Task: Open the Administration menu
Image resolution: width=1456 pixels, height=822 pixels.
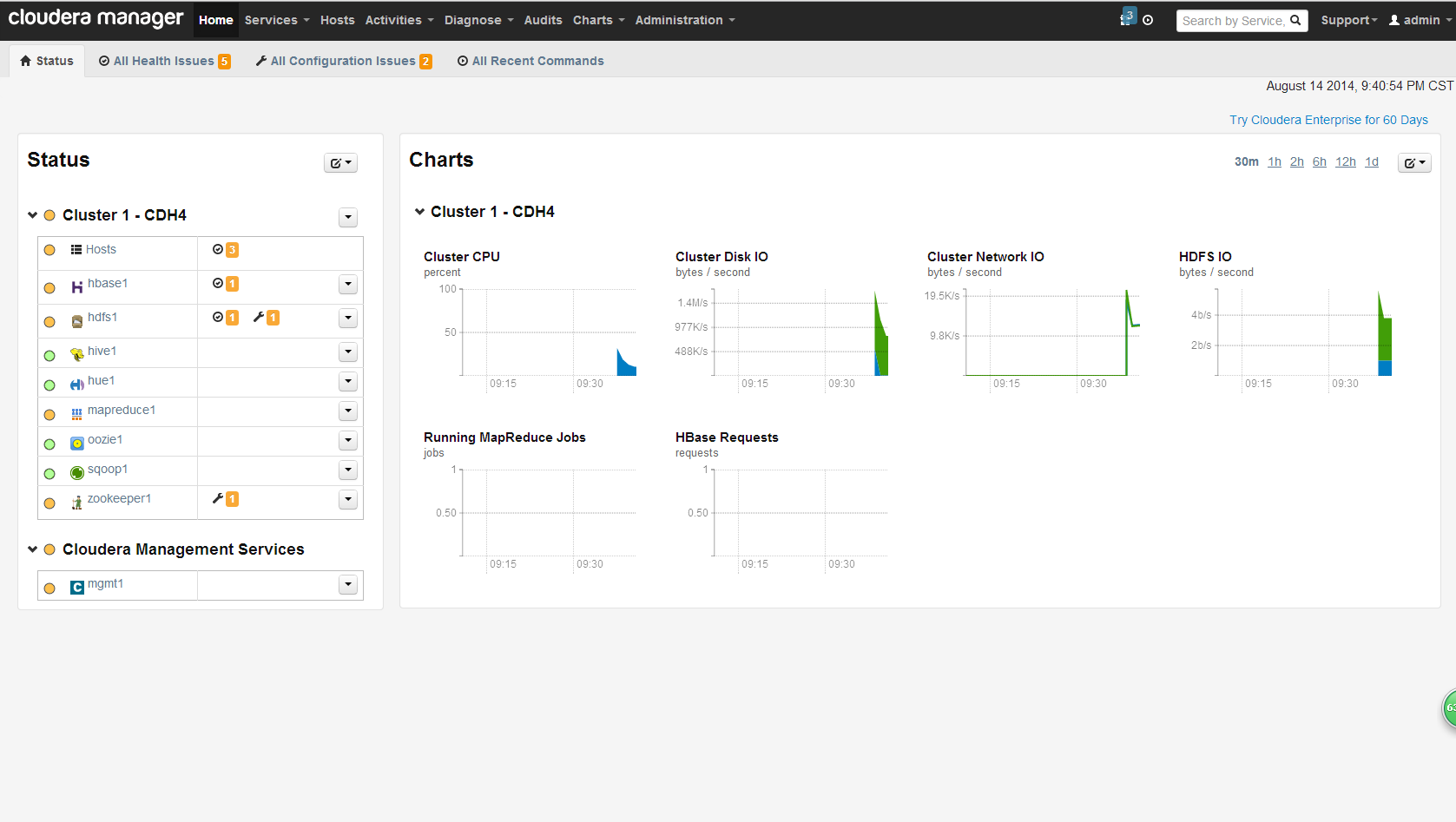Action: pos(685,20)
